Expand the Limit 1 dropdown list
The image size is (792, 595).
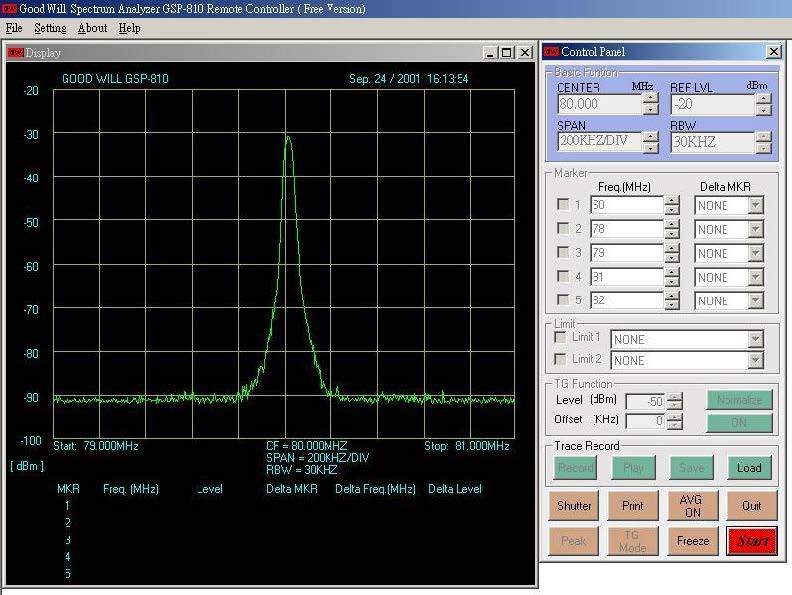click(755, 340)
